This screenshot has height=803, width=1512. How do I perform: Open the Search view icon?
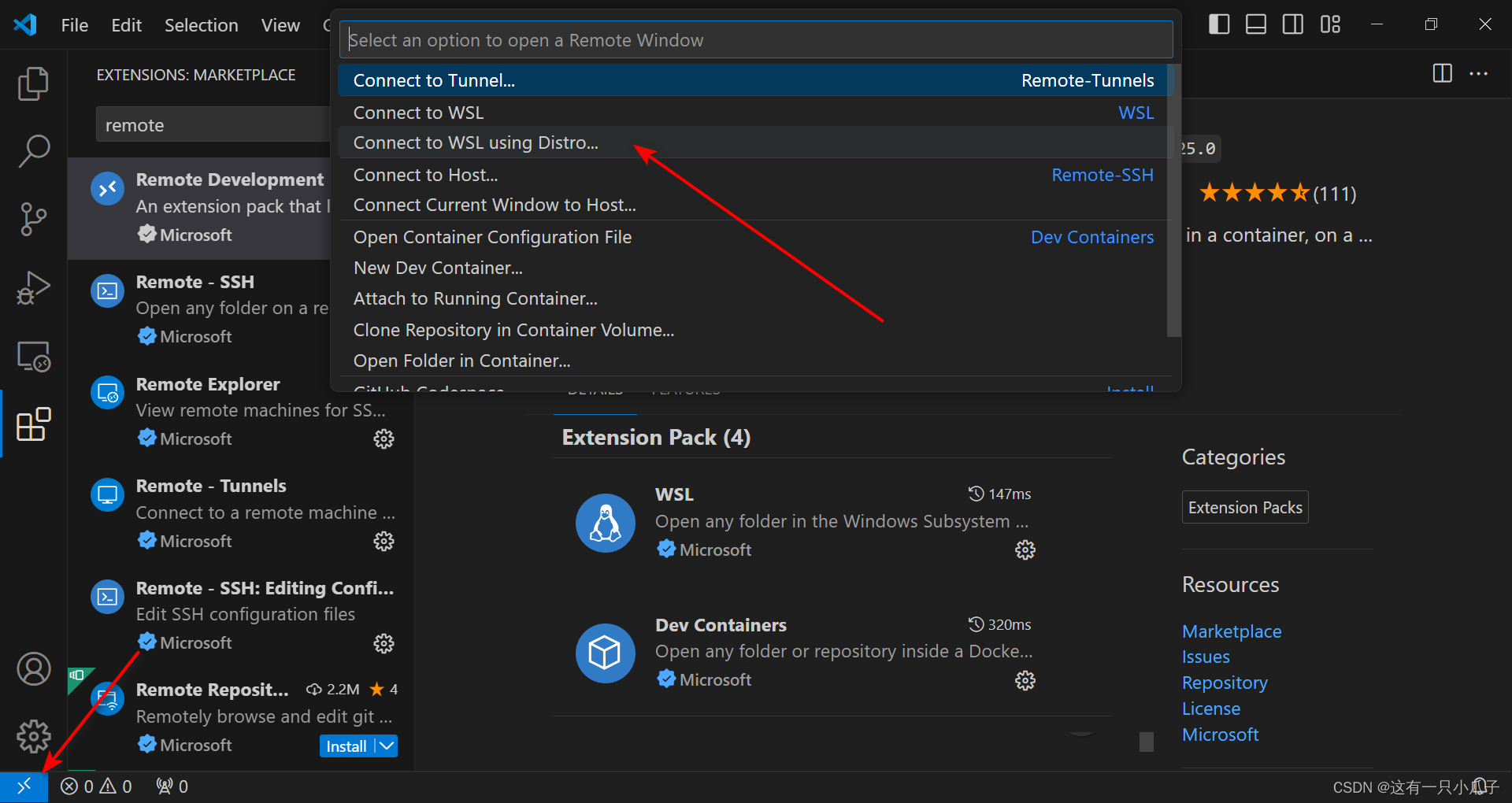(33, 150)
